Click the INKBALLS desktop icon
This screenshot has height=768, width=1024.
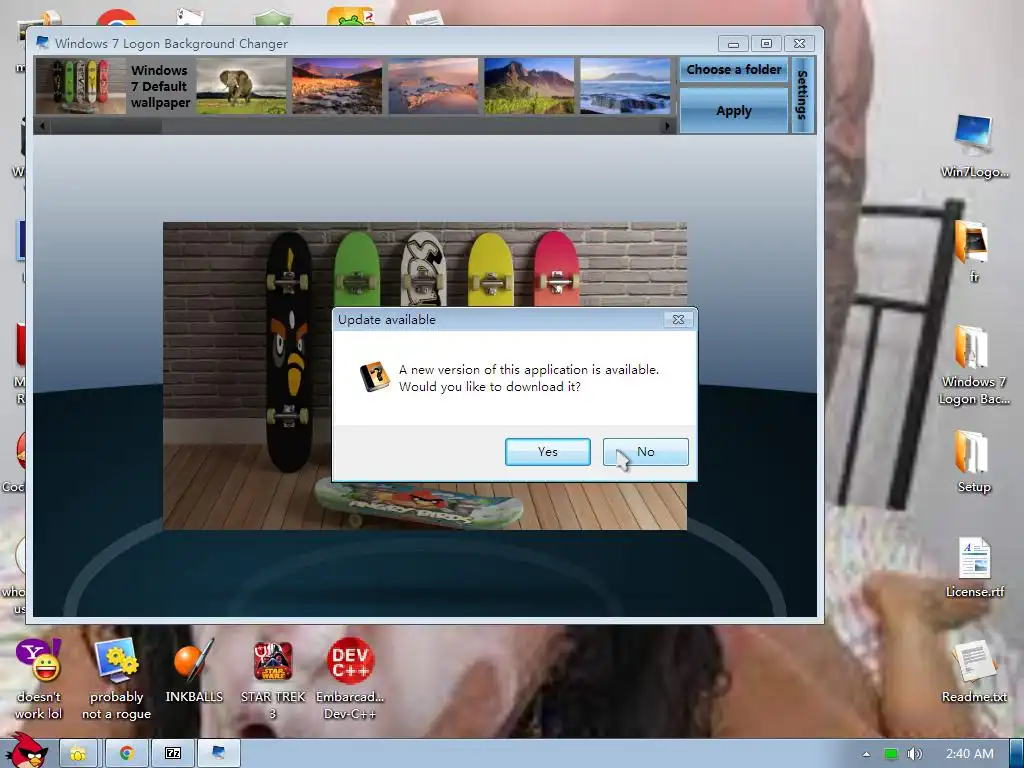[194, 671]
